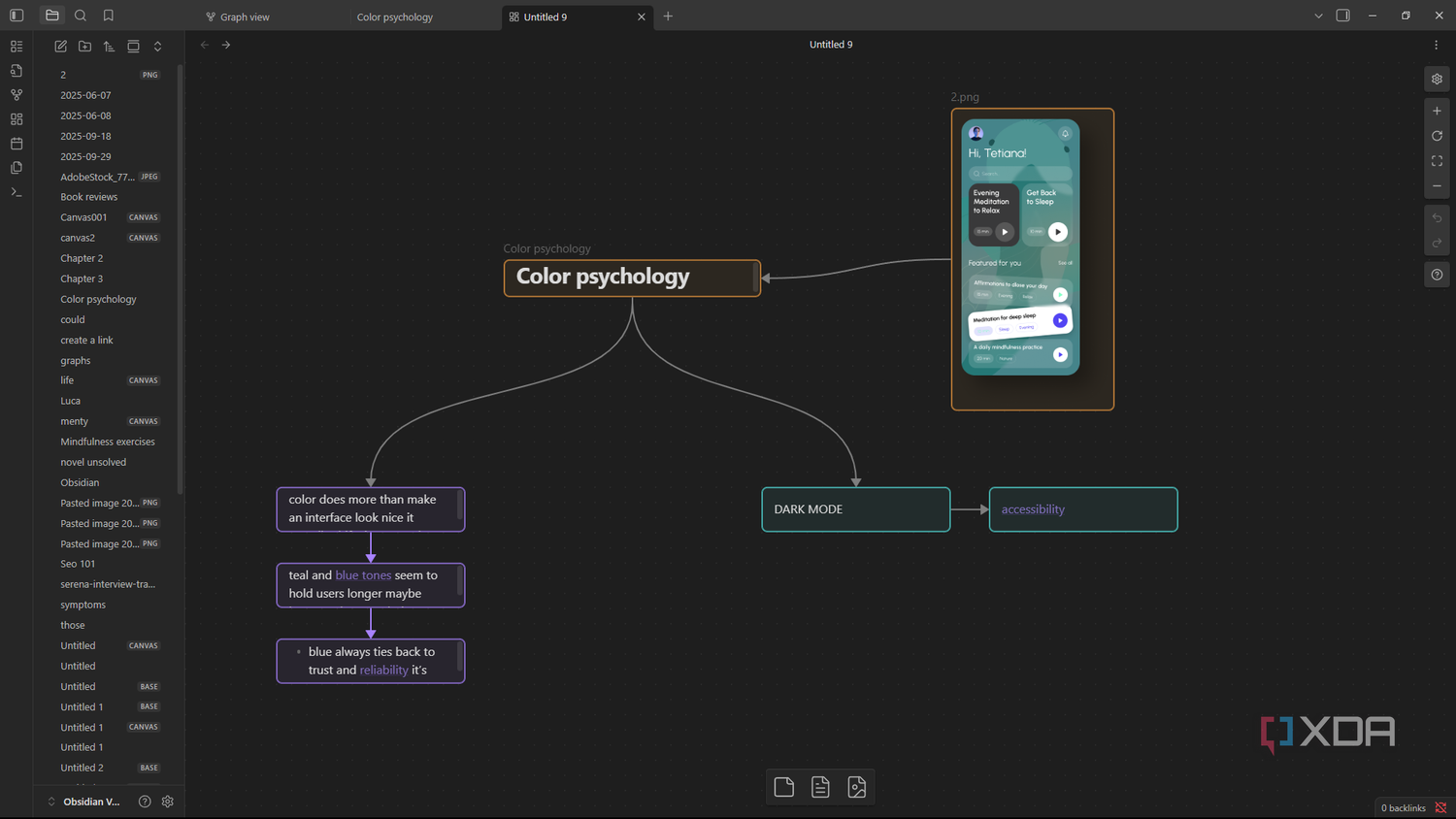The image size is (1456, 819).
Task: Collapse or expand all folders
Action: (157, 46)
